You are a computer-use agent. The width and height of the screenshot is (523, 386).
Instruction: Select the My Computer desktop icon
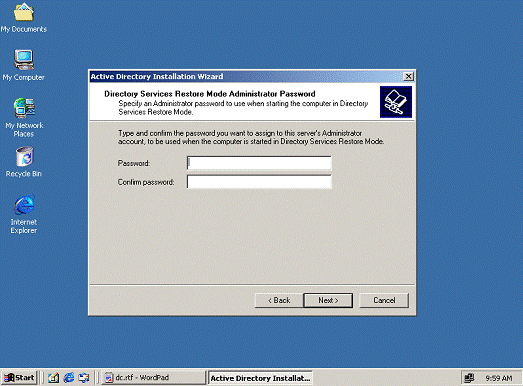coord(23,65)
